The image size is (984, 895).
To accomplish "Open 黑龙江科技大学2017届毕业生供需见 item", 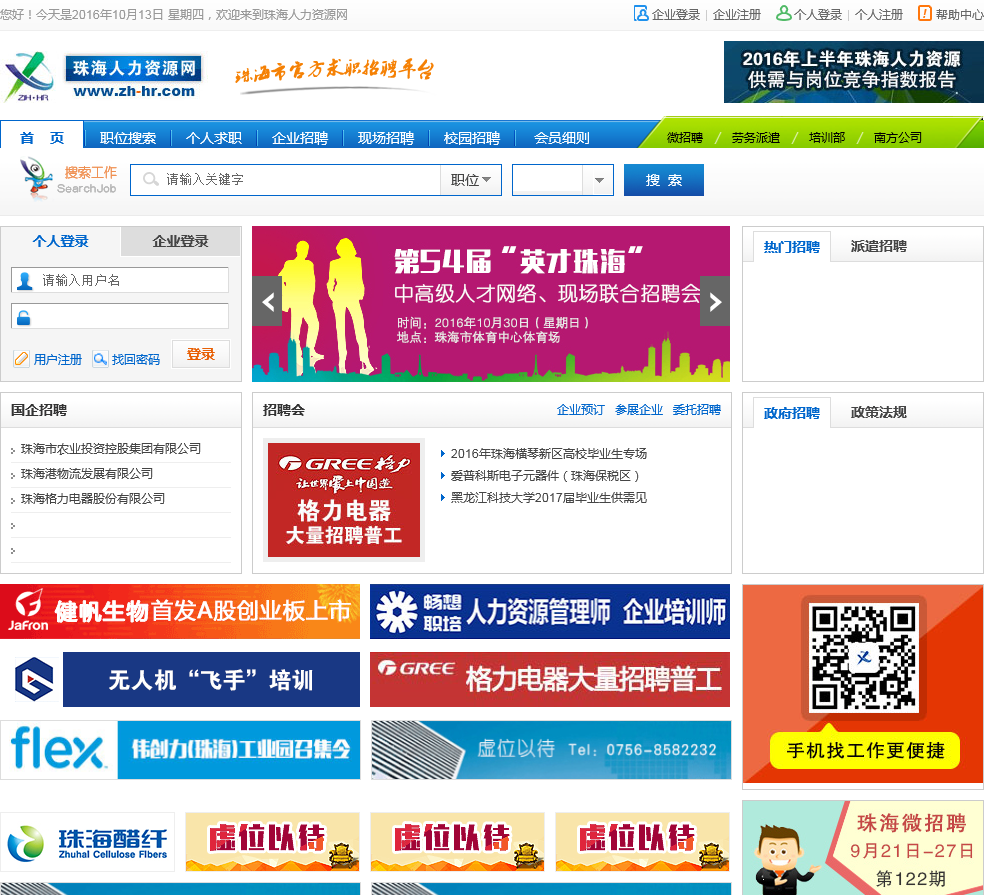I will [x=548, y=498].
